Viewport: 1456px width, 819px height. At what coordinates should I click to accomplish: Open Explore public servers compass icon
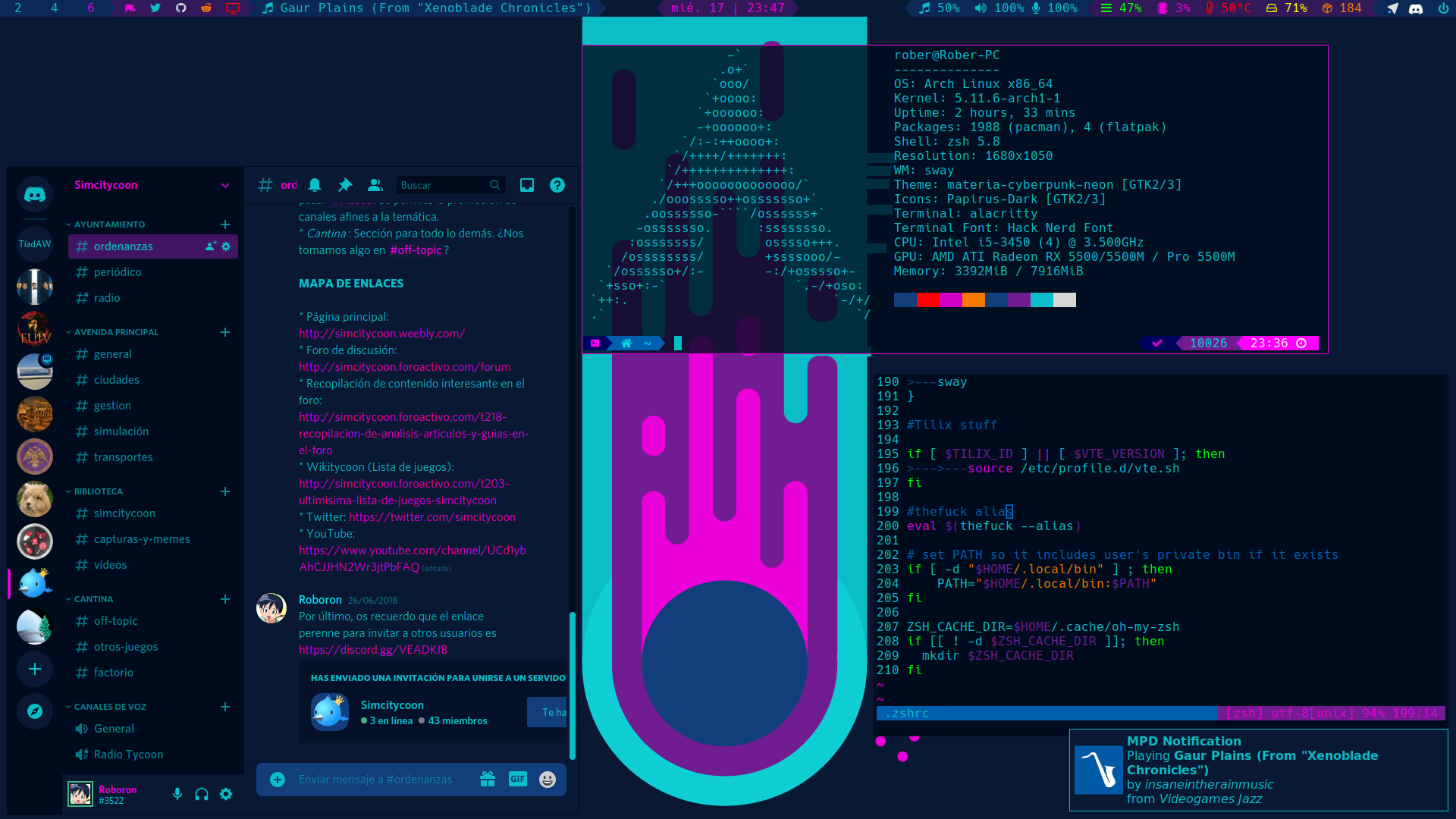[x=35, y=711]
